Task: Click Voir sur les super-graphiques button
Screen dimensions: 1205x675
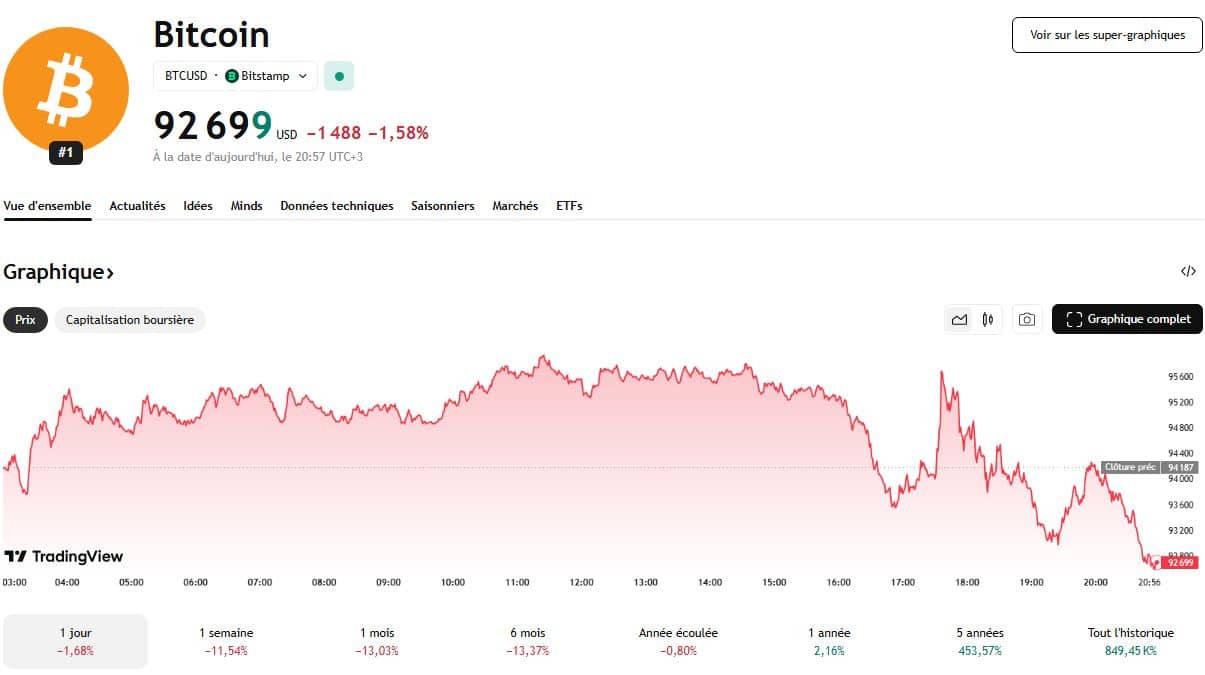Action: 1107,35
